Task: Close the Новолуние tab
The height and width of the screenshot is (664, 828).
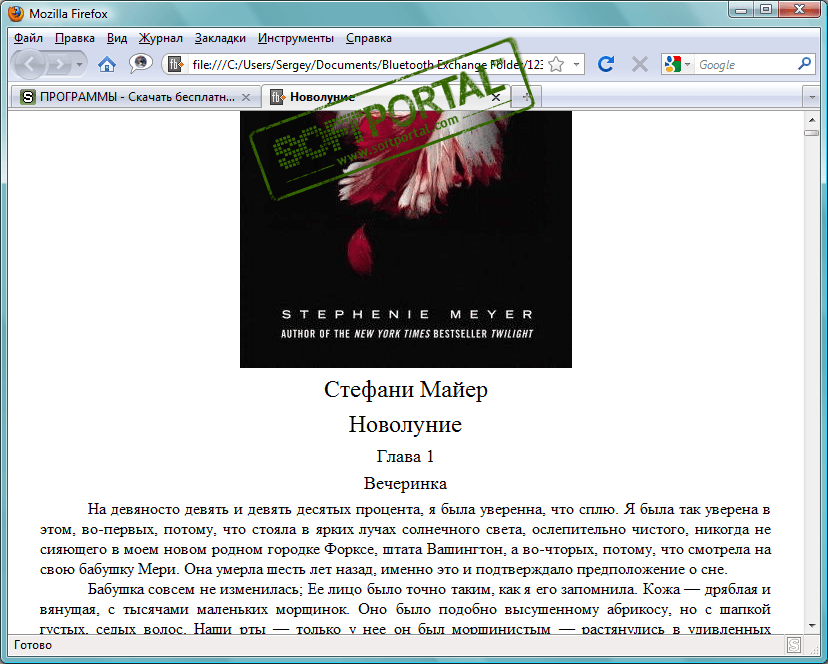Action: tap(496, 97)
